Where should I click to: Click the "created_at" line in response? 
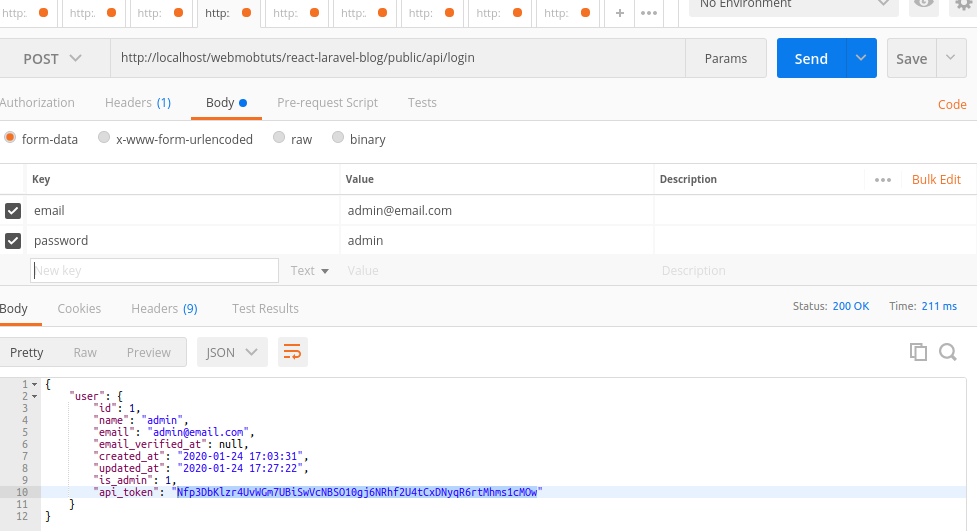[x=201, y=456]
